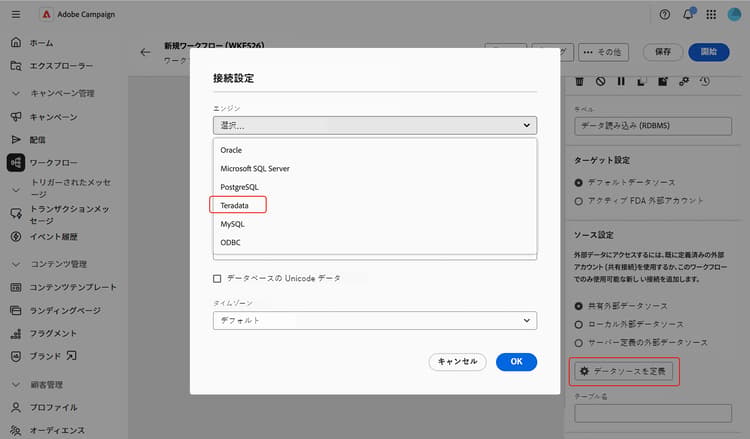Open the user profile avatar
The width and height of the screenshot is (750, 439).
(x=734, y=14)
